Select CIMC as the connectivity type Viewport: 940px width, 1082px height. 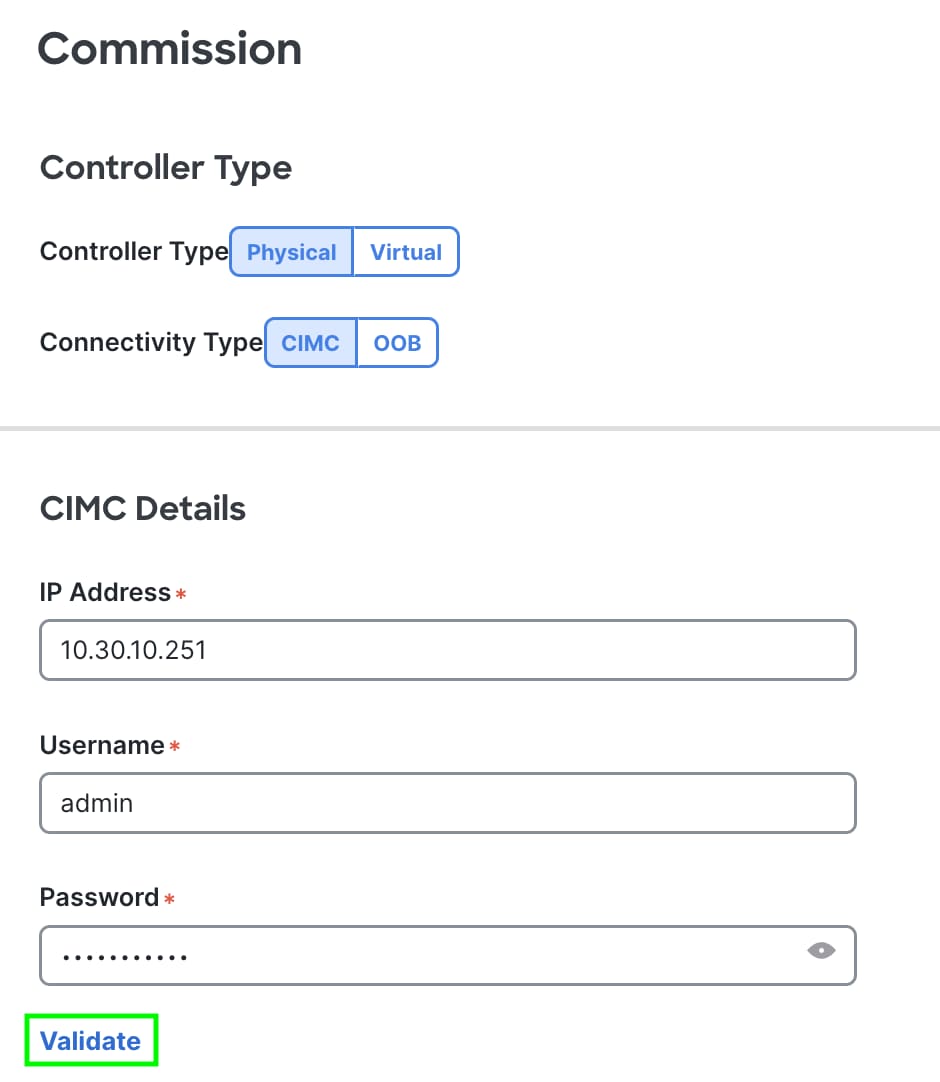click(x=310, y=343)
